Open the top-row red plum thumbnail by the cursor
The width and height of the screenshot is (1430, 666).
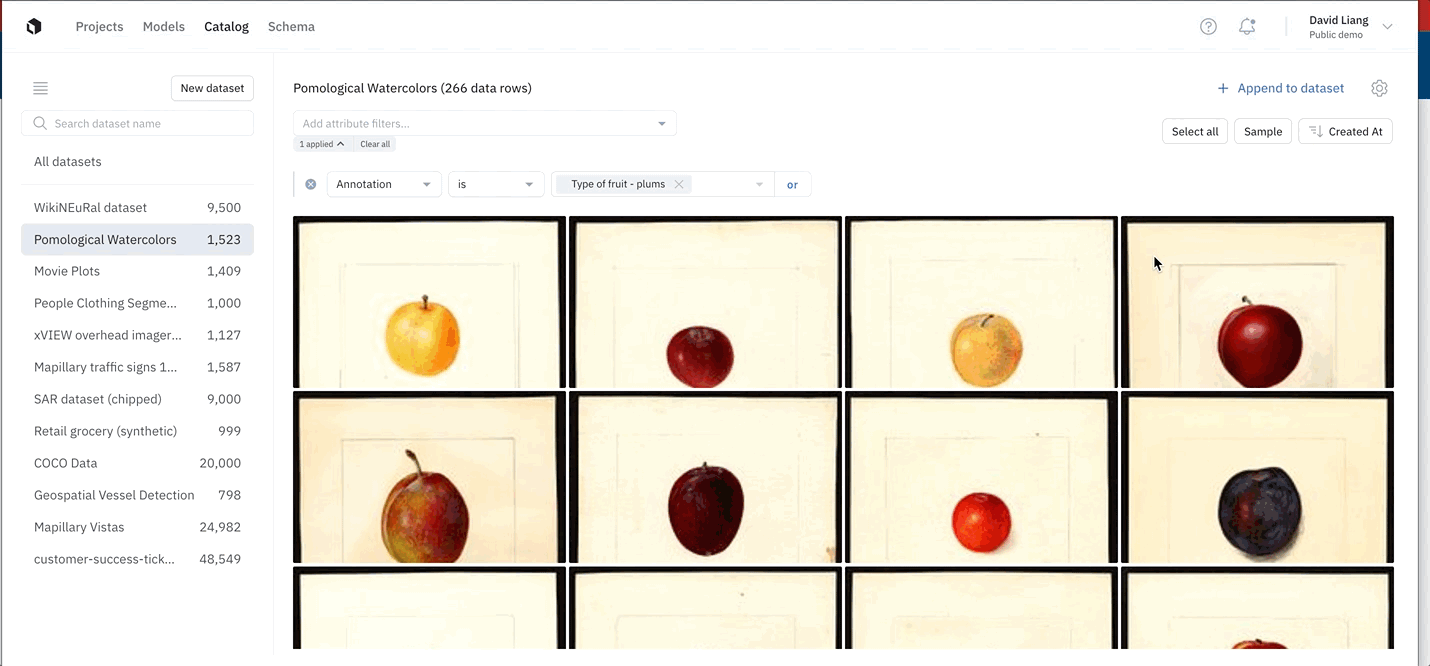pyautogui.click(x=1257, y=302)
